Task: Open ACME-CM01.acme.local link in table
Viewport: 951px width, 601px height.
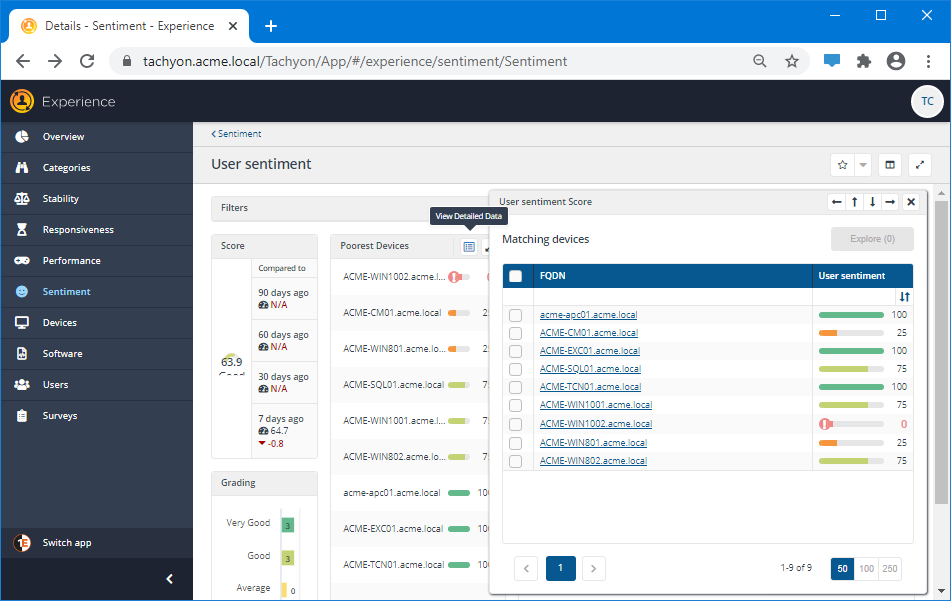Action: [589, 332]
